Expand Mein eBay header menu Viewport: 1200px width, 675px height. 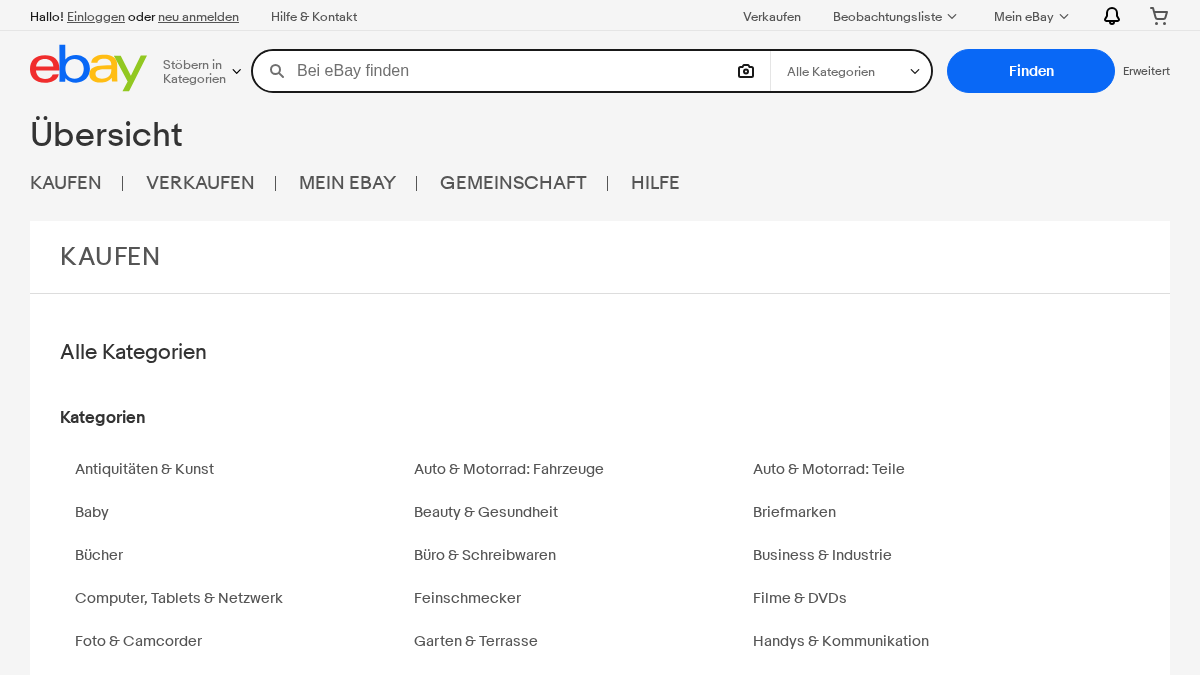pyautogui.click(x=1031, y=16)
